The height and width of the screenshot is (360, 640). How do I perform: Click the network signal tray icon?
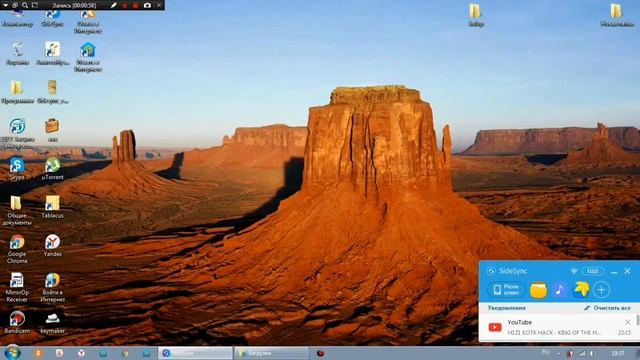coord(582,353)
